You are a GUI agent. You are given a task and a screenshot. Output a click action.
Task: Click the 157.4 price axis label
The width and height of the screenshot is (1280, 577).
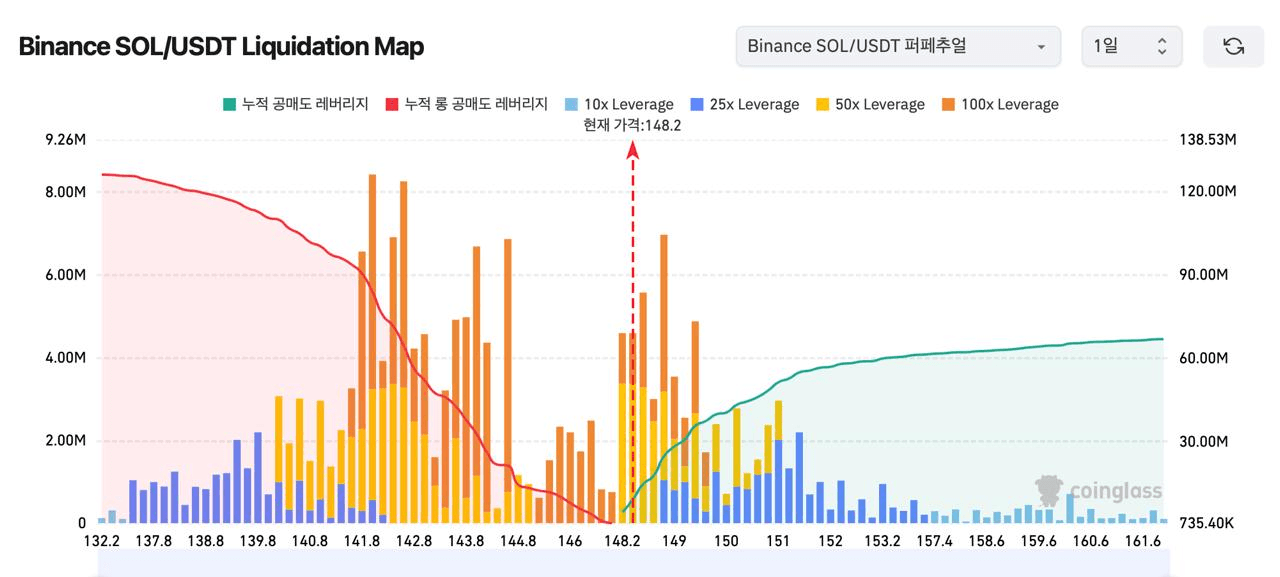point(934,541)
